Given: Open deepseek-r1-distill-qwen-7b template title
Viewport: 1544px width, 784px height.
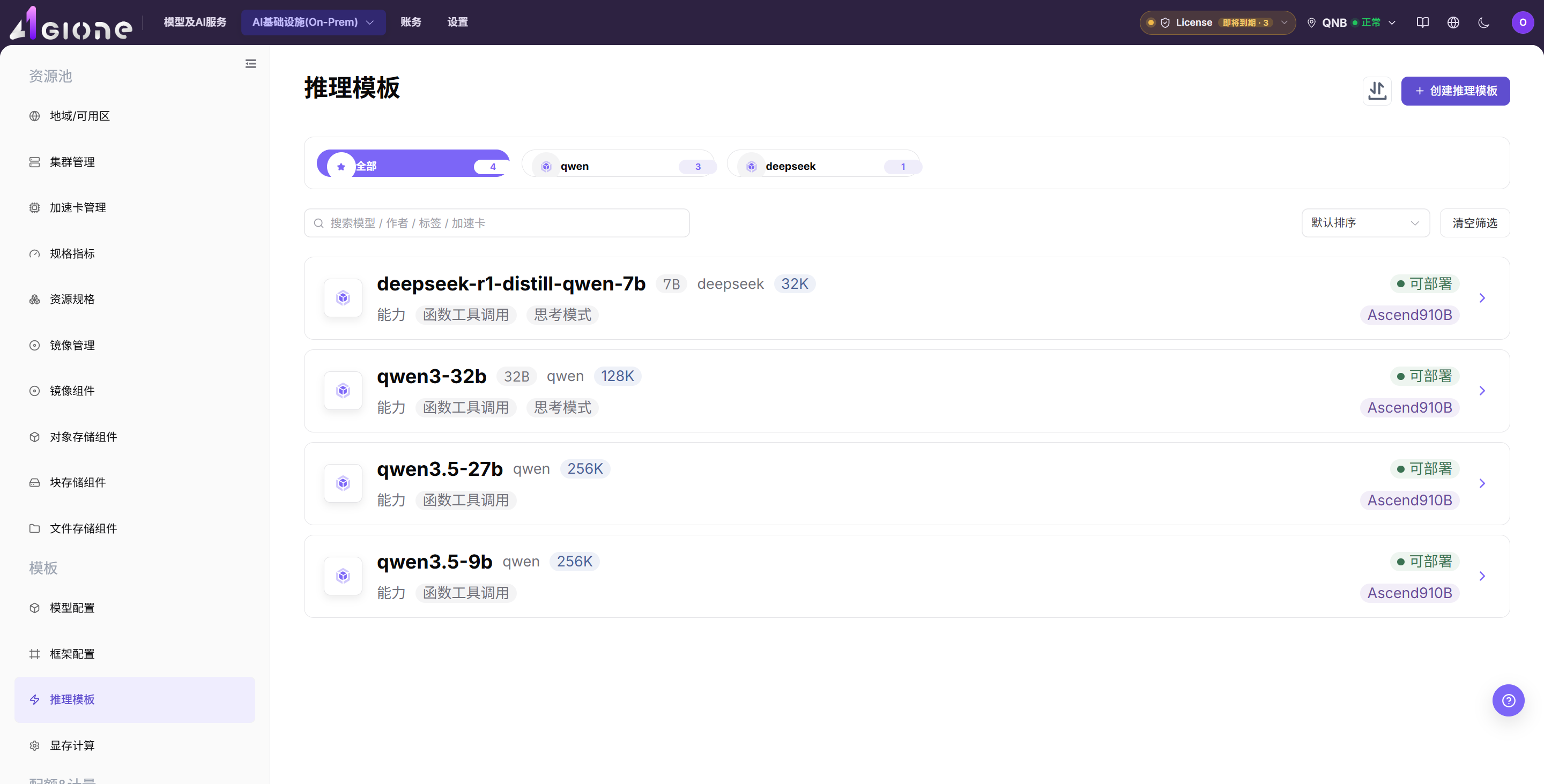Looking at the screenshot, I should pos(511,284).
